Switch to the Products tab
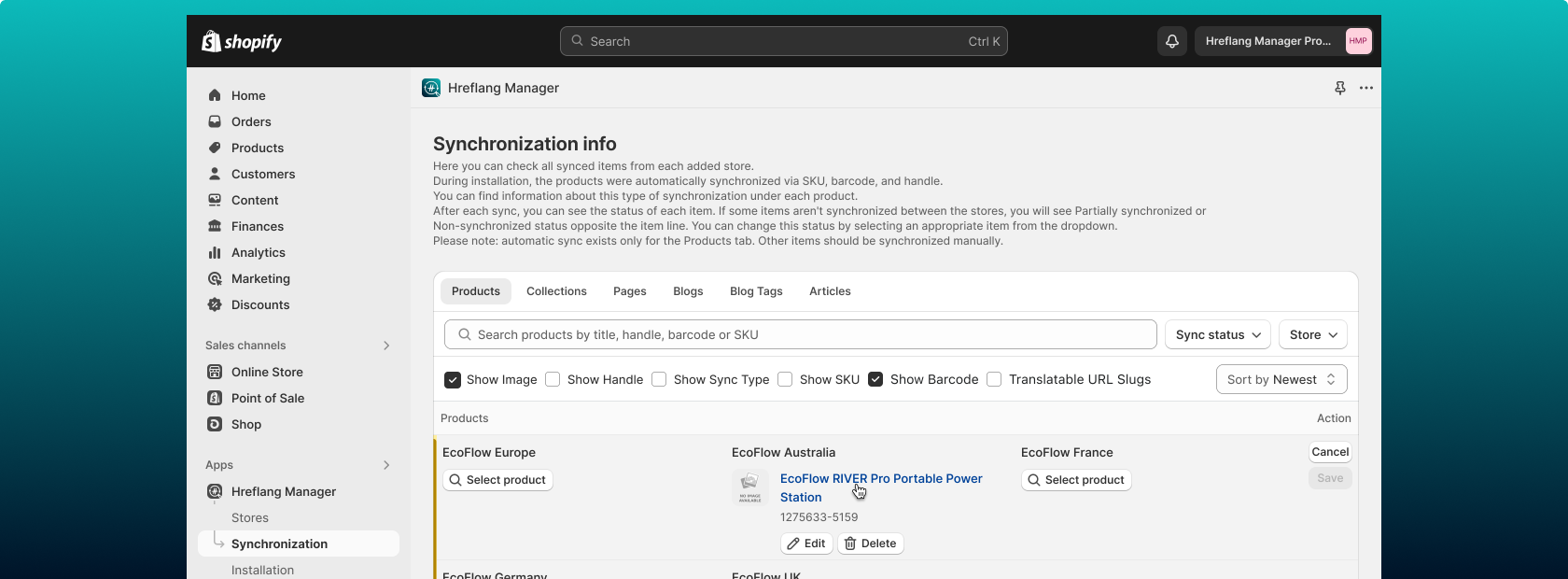 pyautogui.click(x=476, y=291)
